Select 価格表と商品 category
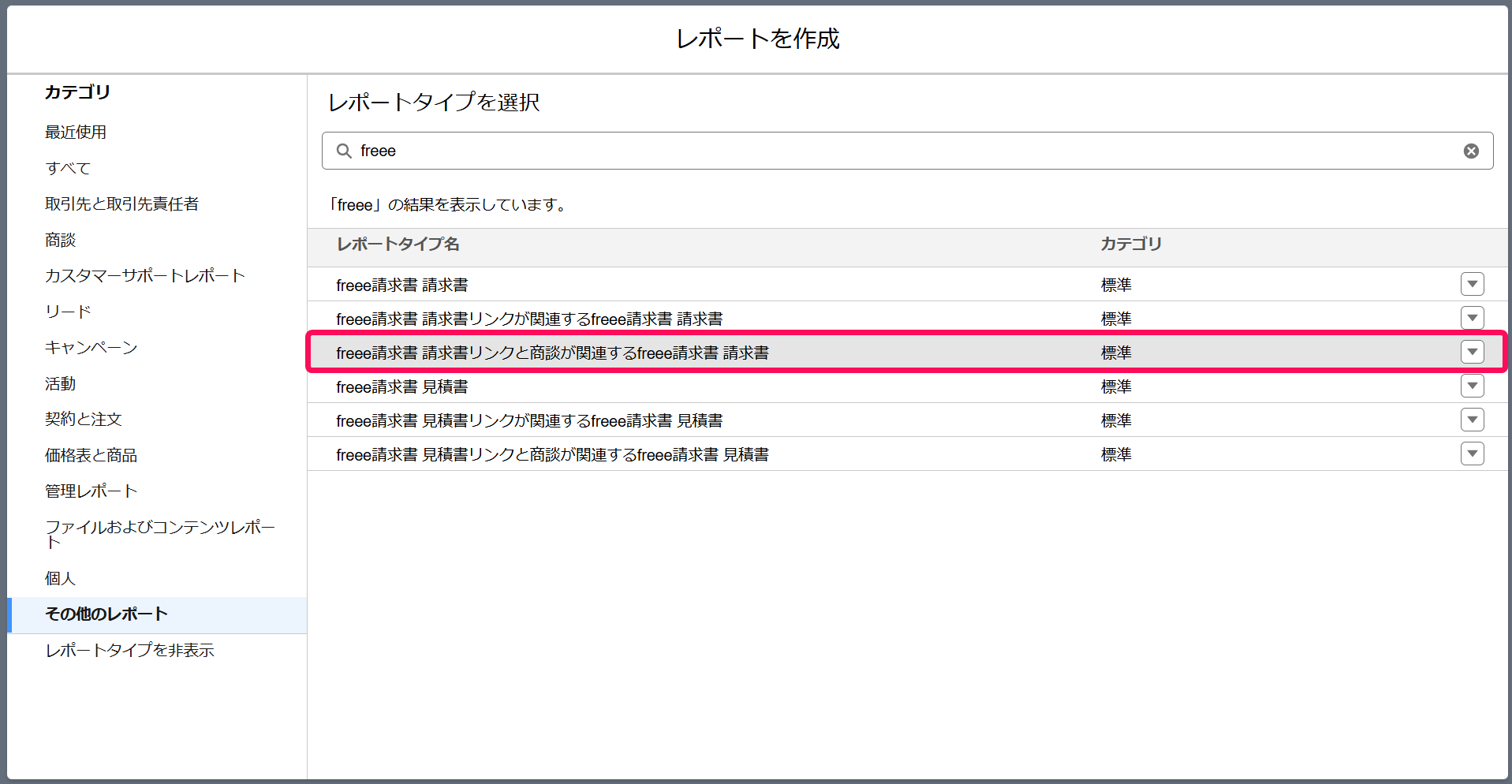 click(x=91, y=455)
